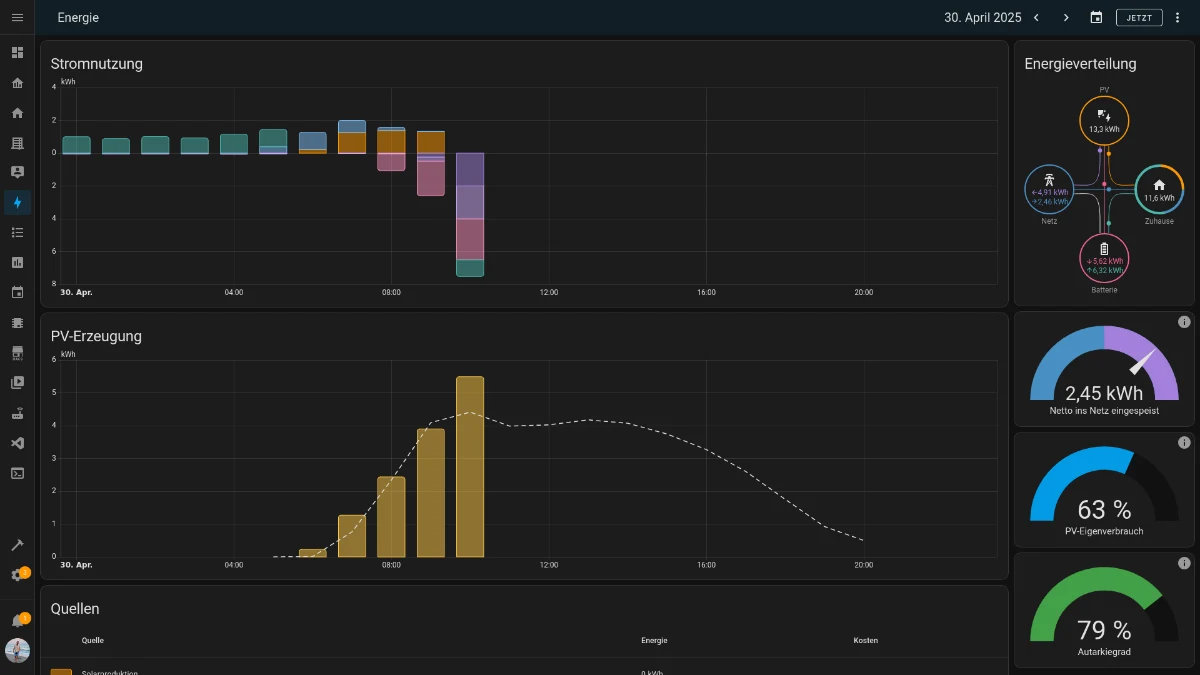1200x675 pixels.
Task: Show info for Netto ins Netz gauge
Action: [1184, 322]
